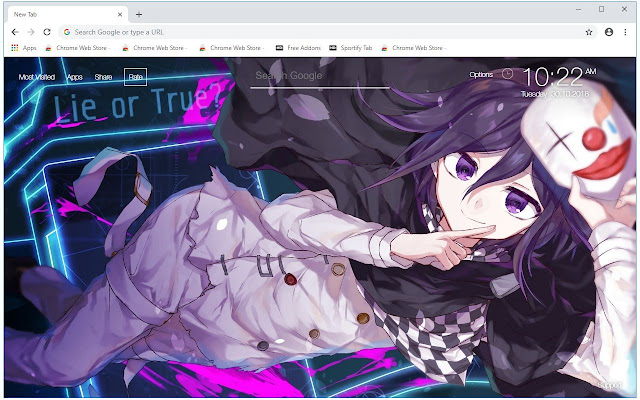Bookmark this page with the star icon
This screenshot has width=640, height=400.
pos(589,32)
